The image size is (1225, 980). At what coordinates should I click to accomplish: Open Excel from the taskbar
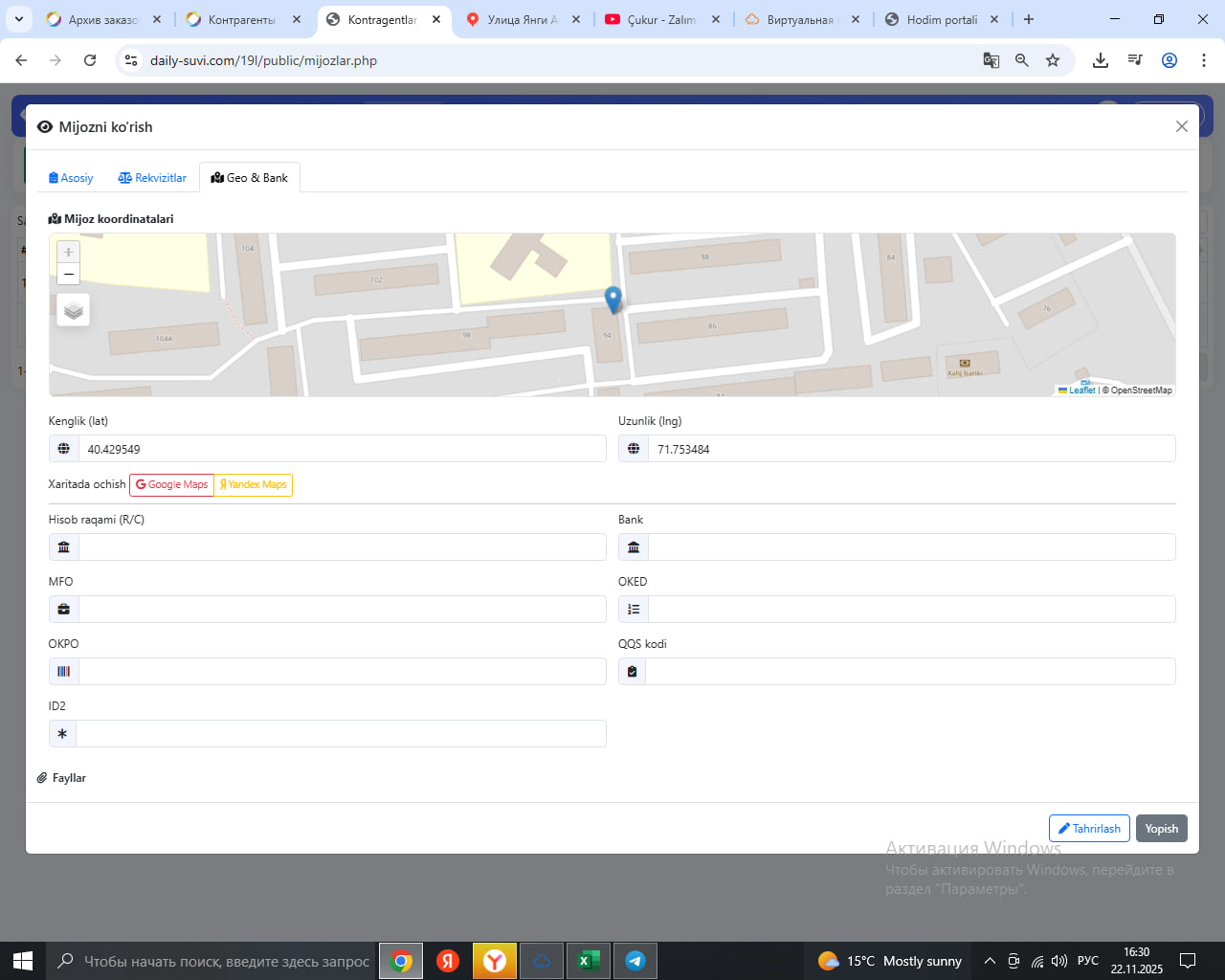(x=588, y=961)
